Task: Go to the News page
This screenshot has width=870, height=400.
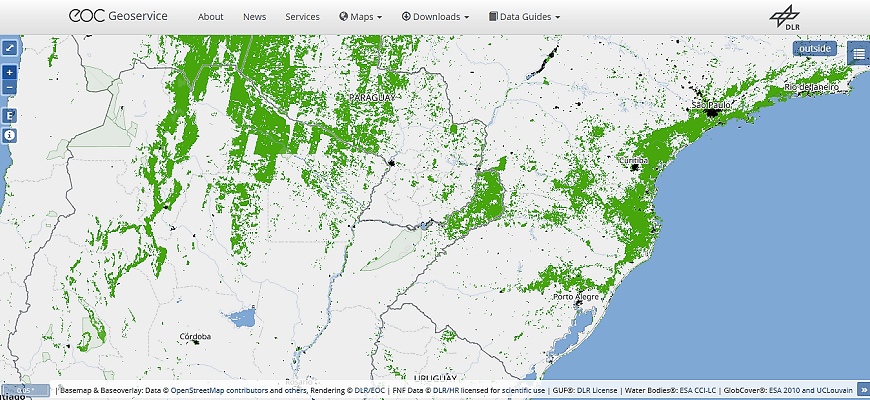Action: point(254,17)
